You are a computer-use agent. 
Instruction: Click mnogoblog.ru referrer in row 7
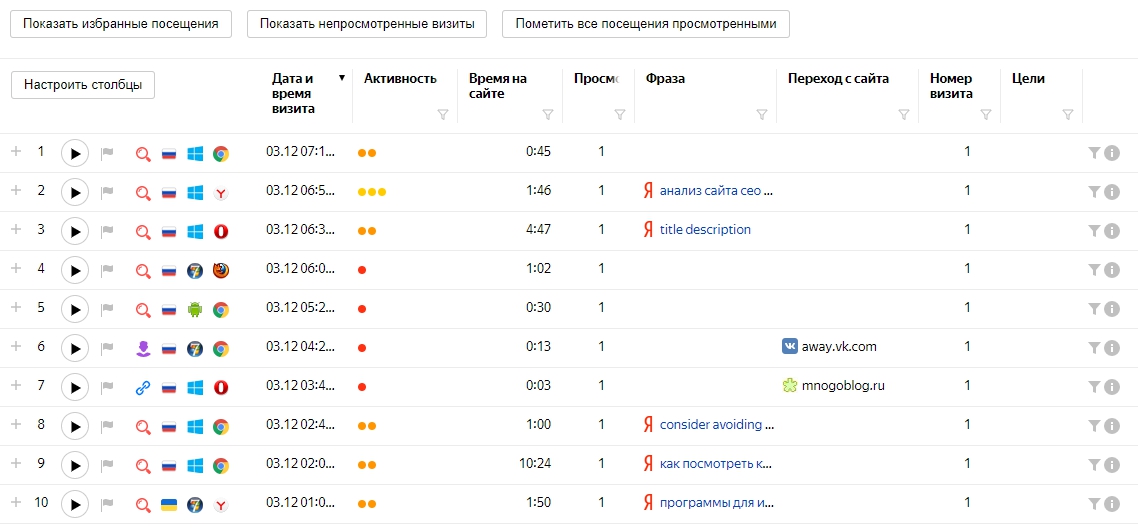843,387
